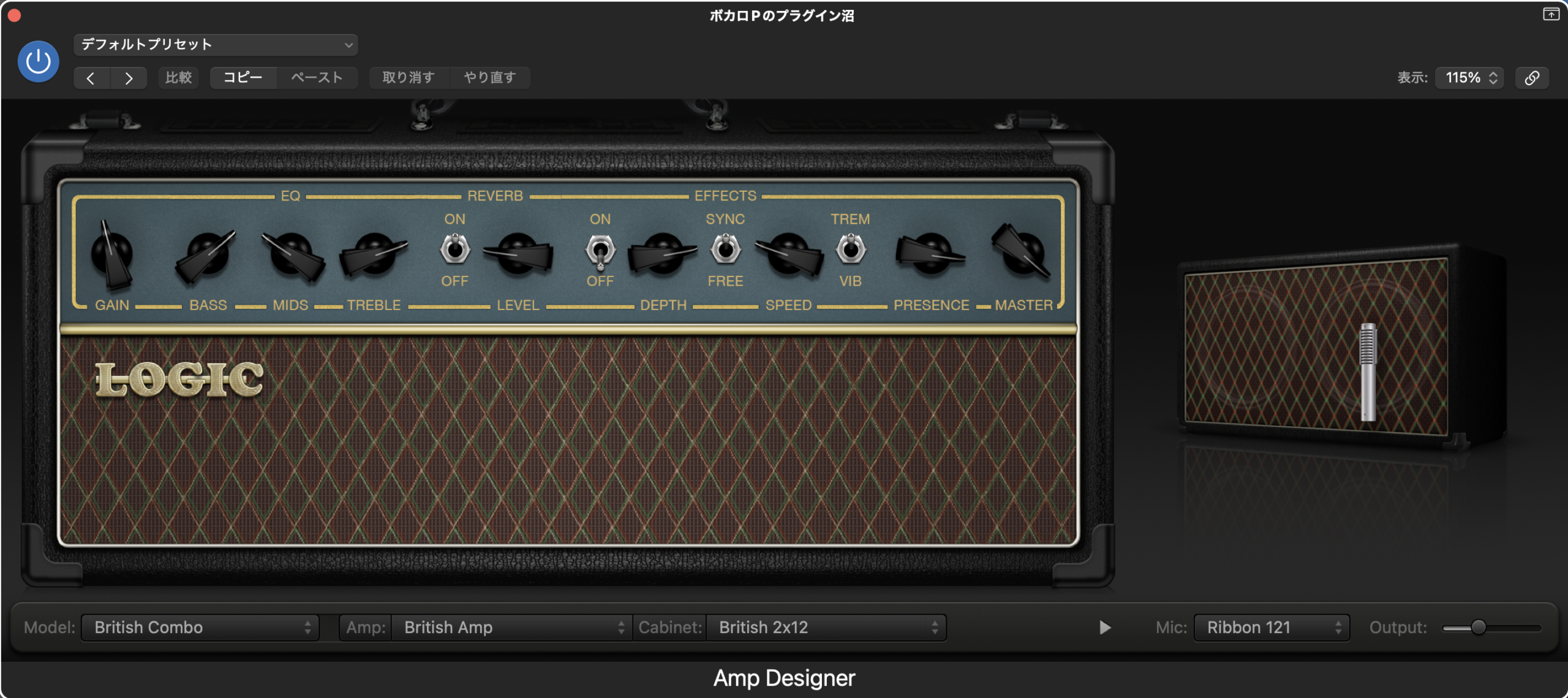The image size is (1568, 698).
Task: Open the Amp British Amp dropdown
Action: pos(511,628)
